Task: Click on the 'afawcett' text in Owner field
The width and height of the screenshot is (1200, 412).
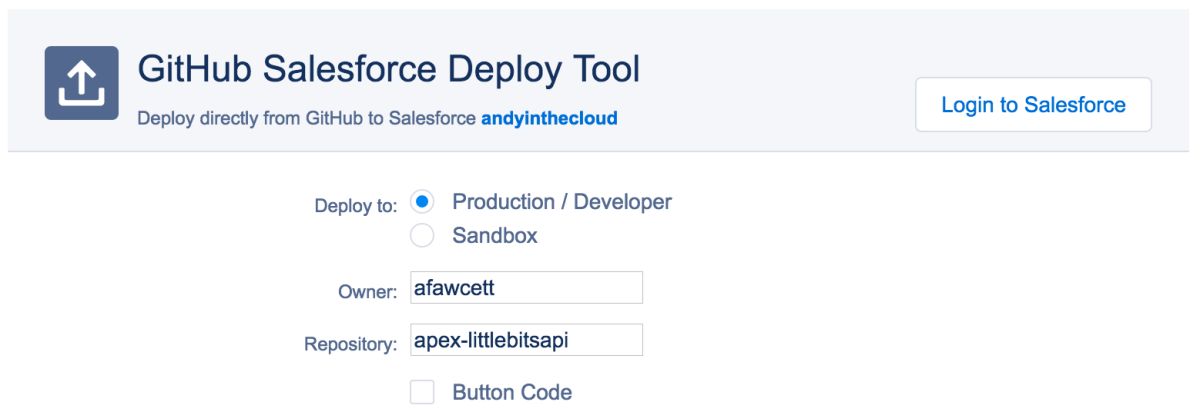Action: point(454,288)
